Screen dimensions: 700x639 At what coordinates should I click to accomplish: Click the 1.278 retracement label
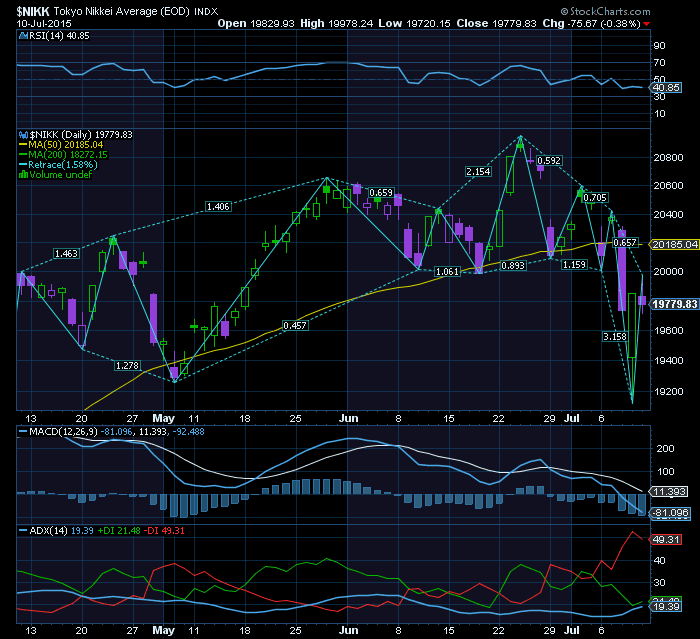pyautogui.click(x=127, y=365)
